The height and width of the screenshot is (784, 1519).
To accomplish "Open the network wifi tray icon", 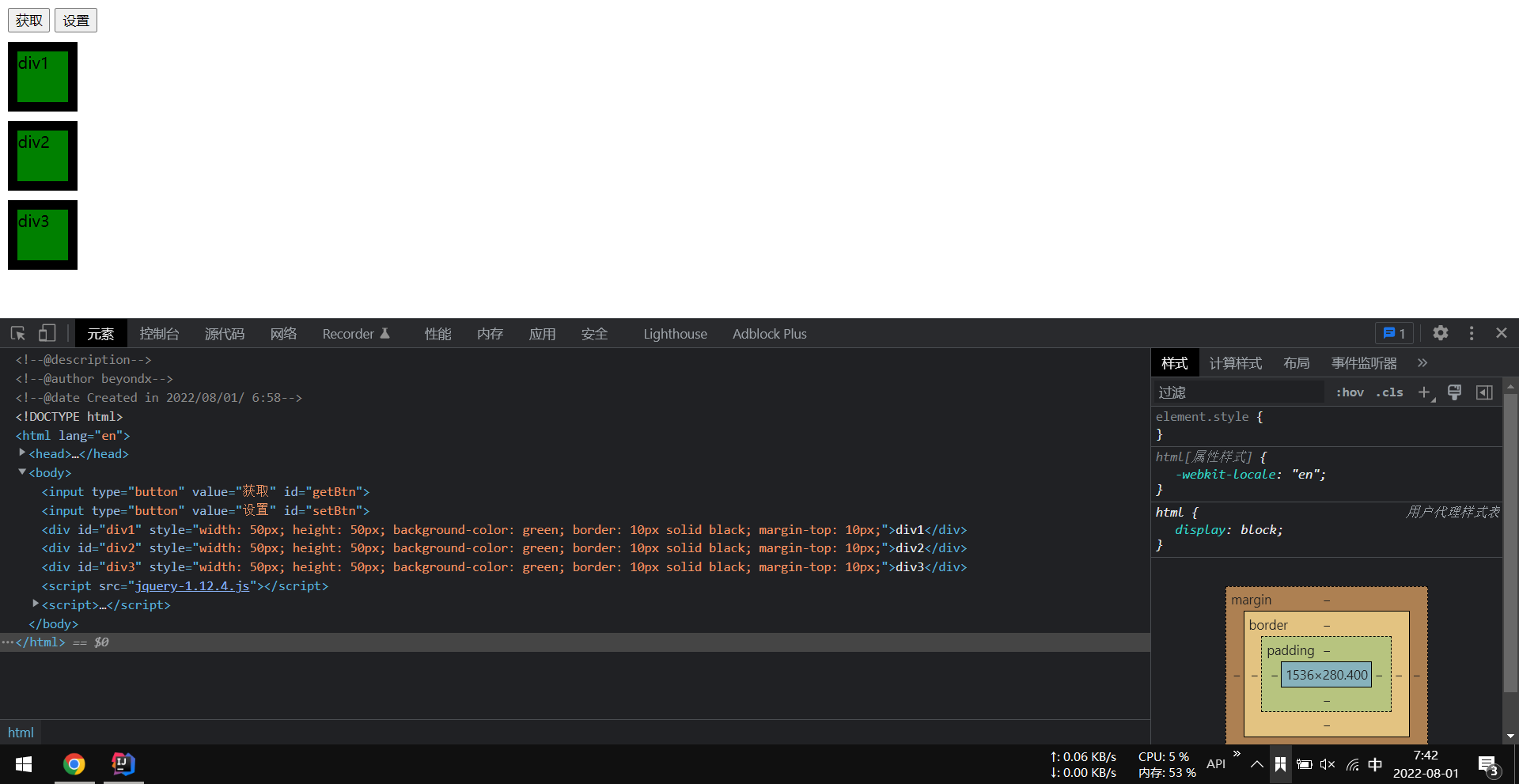I will pos(1352,764).
